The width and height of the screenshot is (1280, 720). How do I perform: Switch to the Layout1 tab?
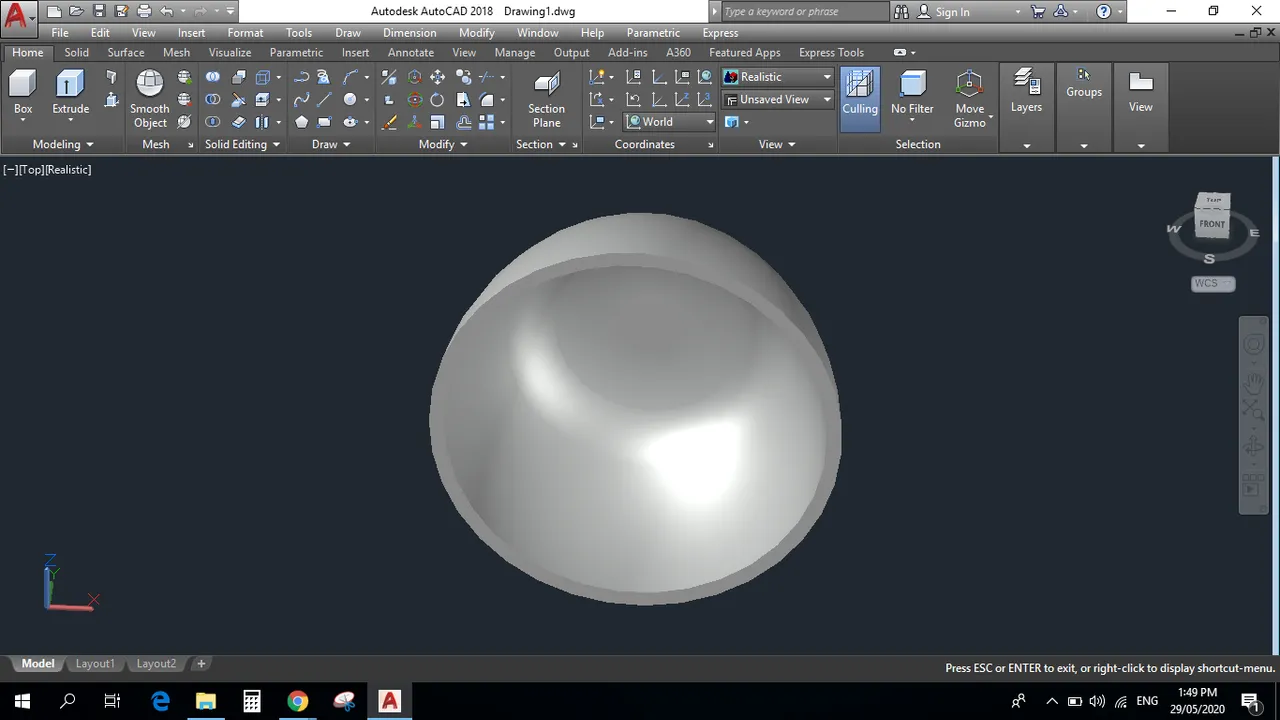(95, 664)
